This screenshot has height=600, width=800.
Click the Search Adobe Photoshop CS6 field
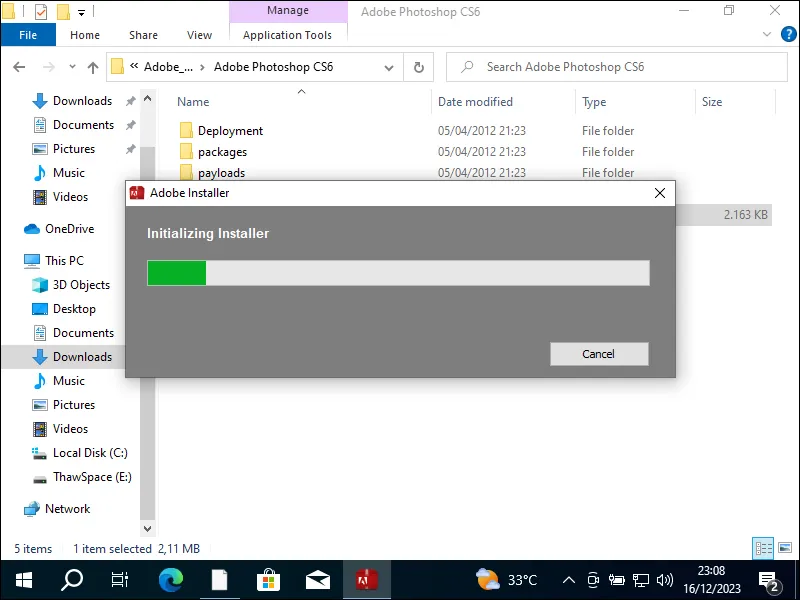tap(620, 67)
